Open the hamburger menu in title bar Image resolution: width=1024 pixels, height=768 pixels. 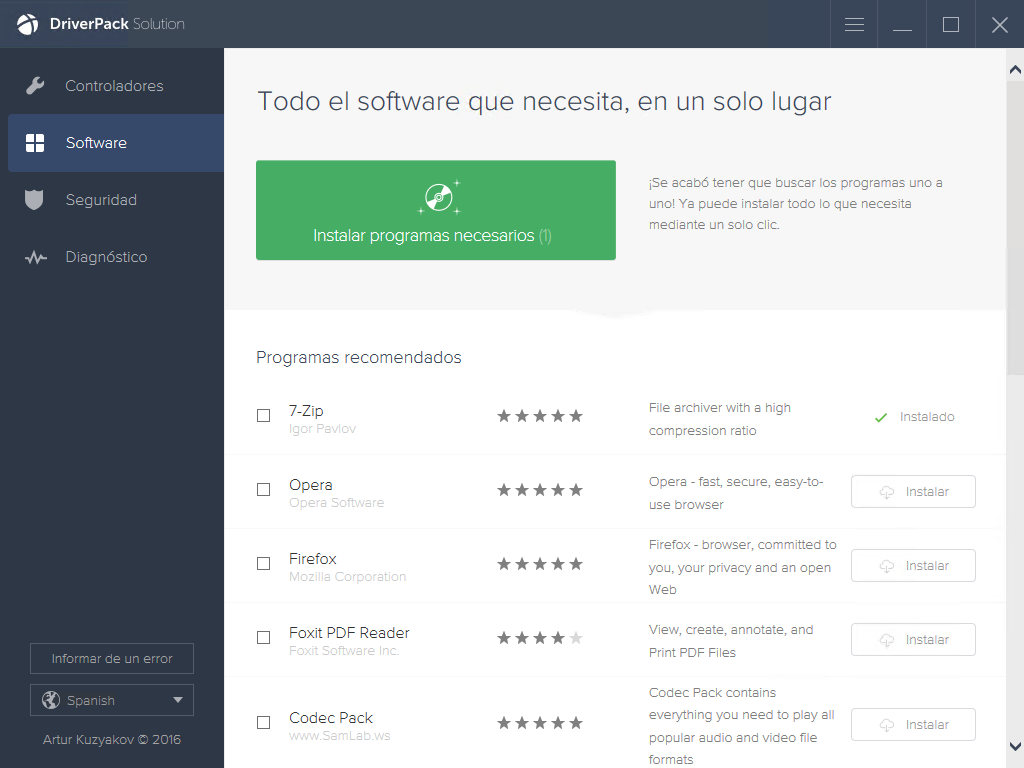click(854, 24)
